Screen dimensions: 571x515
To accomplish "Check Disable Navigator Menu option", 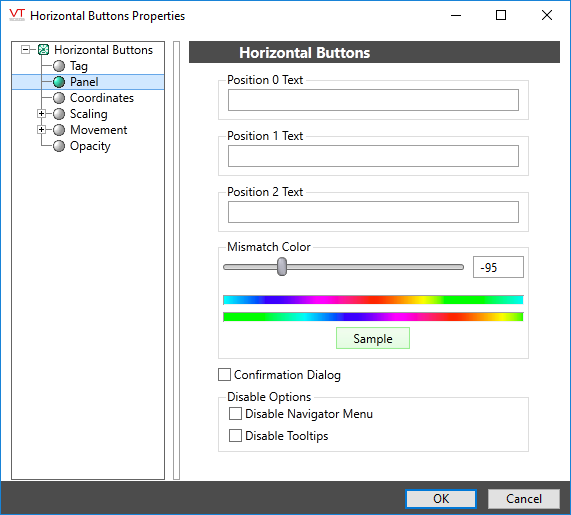I will (x=235, y=414).
